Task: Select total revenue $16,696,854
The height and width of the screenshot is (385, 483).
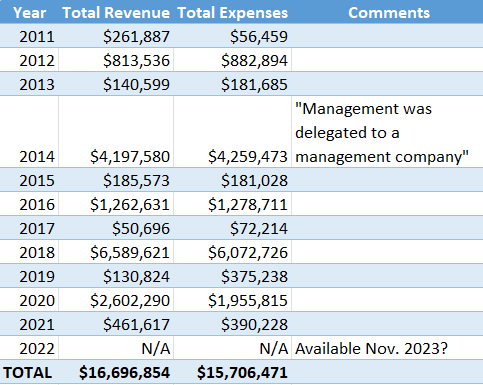Action: pos(116,372)
